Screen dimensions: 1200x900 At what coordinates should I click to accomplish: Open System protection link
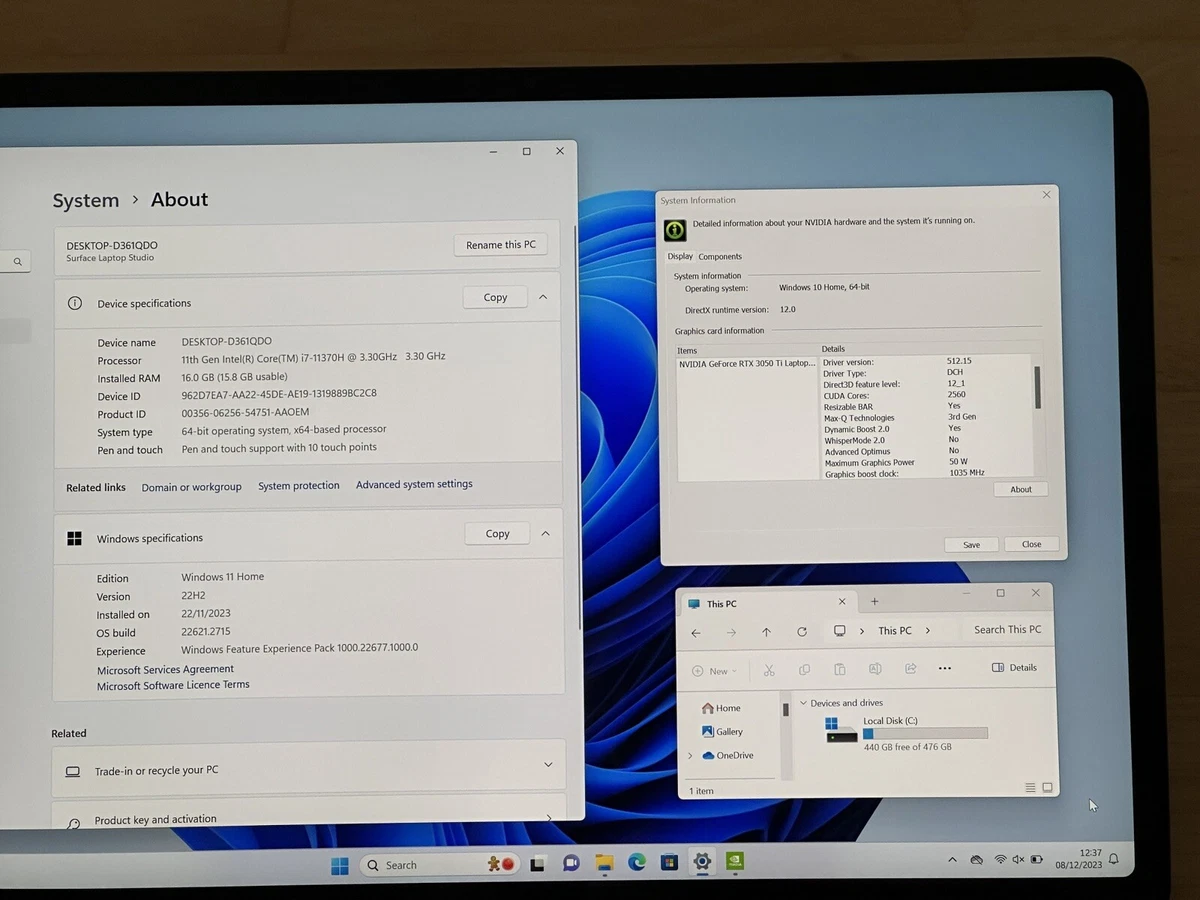click(299, 486)
